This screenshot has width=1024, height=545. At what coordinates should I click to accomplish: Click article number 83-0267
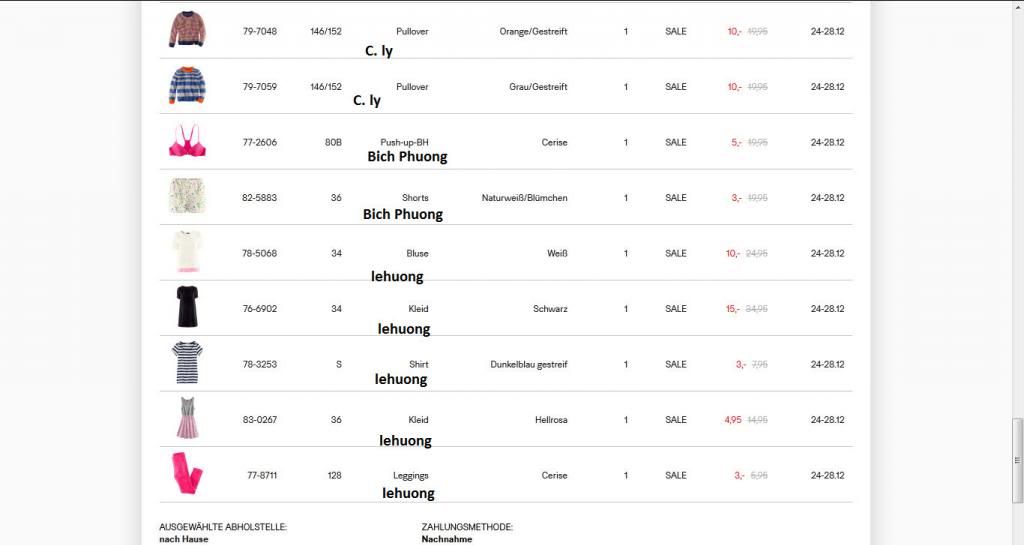click(x=260, y=420)
